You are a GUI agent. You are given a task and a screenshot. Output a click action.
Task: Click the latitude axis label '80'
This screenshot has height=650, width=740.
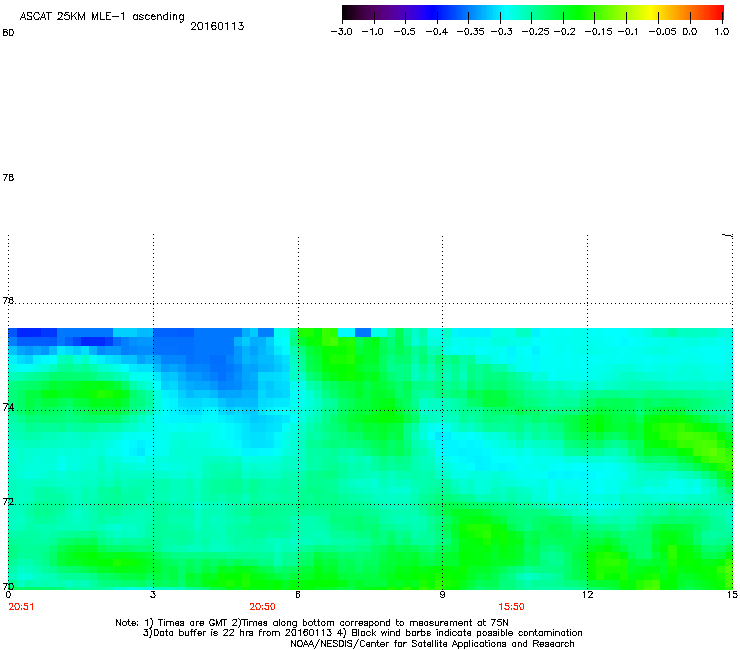(x=8, y=33)
